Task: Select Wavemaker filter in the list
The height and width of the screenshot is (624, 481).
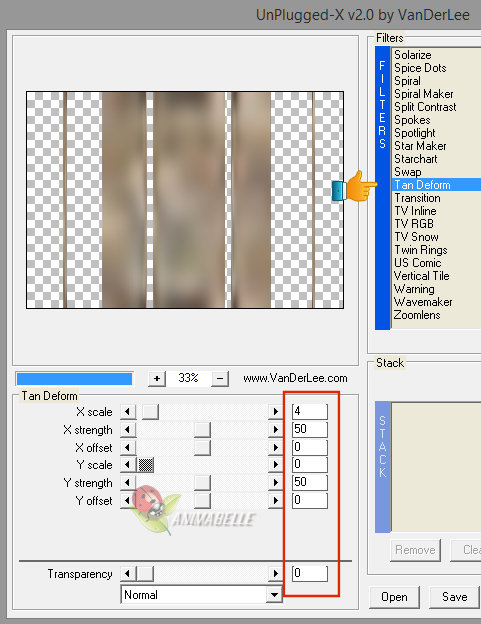Action: [423, 302]
